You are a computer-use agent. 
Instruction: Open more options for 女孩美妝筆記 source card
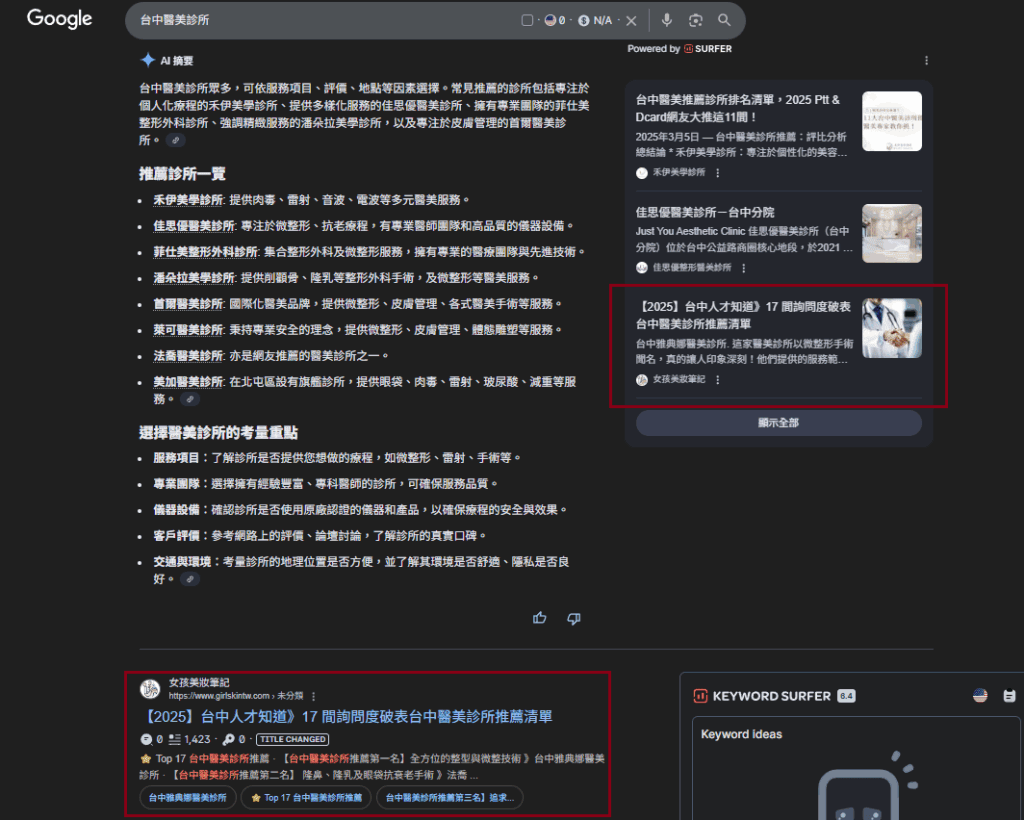718,380
